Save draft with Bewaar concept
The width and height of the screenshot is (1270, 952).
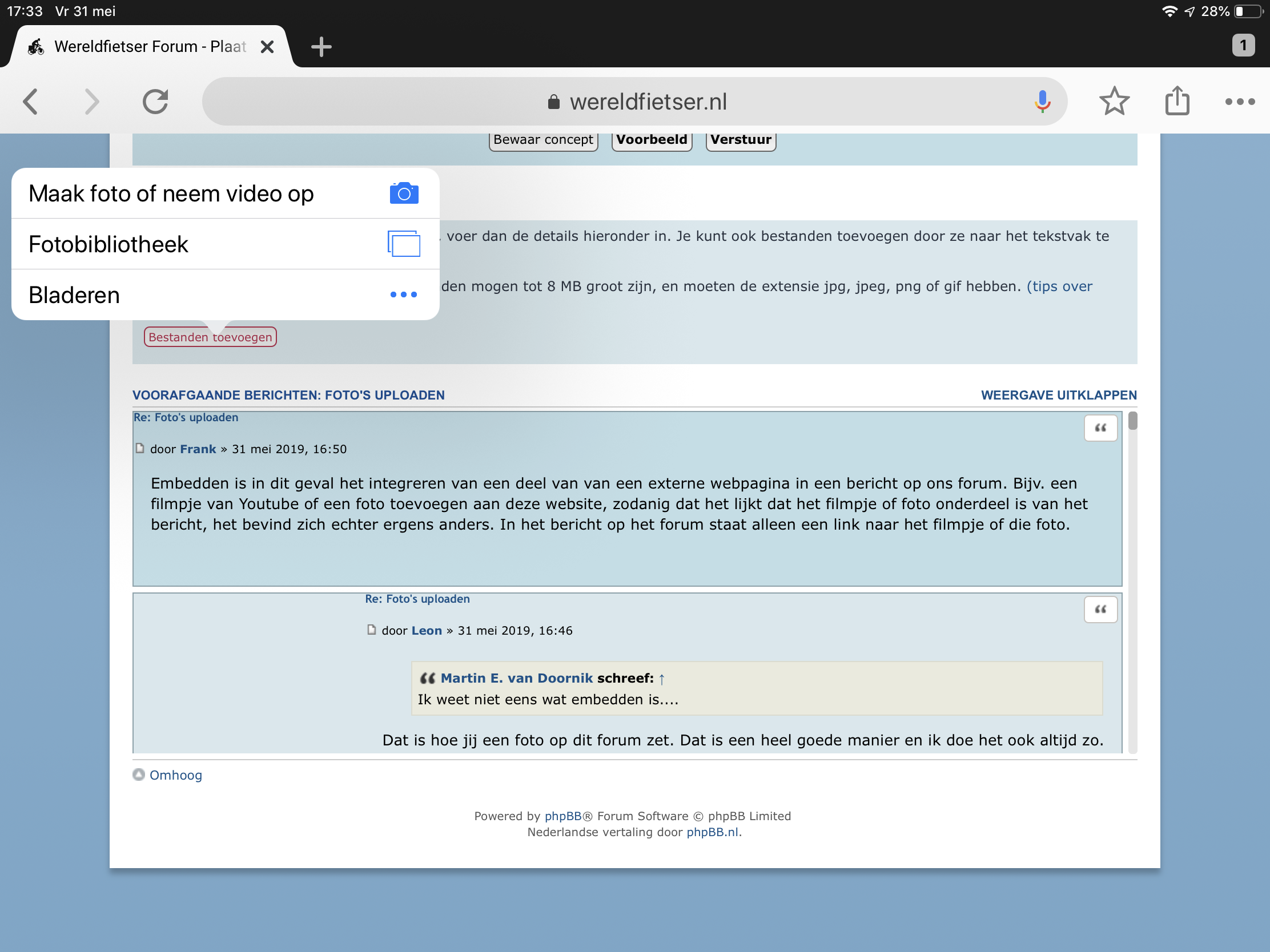pos(542,140)
